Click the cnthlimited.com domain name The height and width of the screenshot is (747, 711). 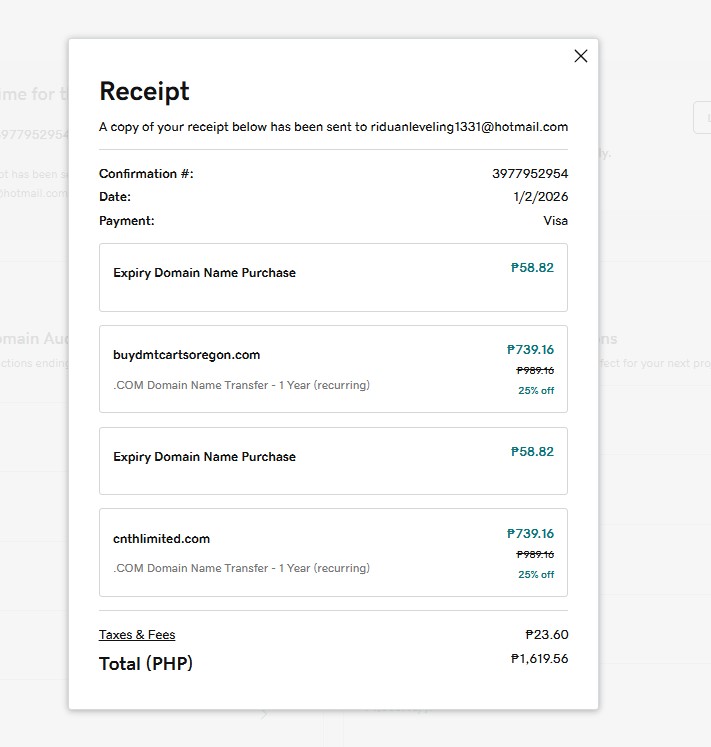[x=161, y=539]
